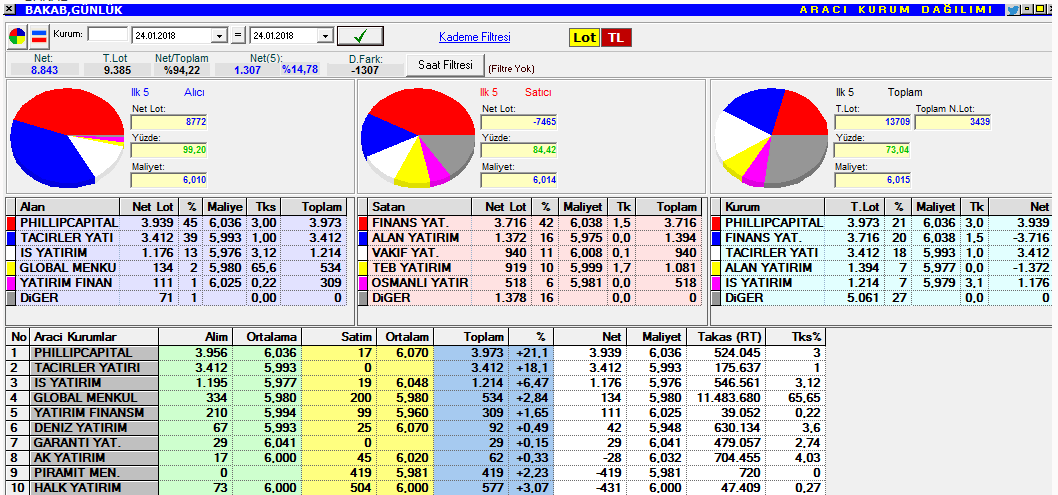1058x495 pixels.
Task: Switch the display unit to TL
Action: [616, 38]
